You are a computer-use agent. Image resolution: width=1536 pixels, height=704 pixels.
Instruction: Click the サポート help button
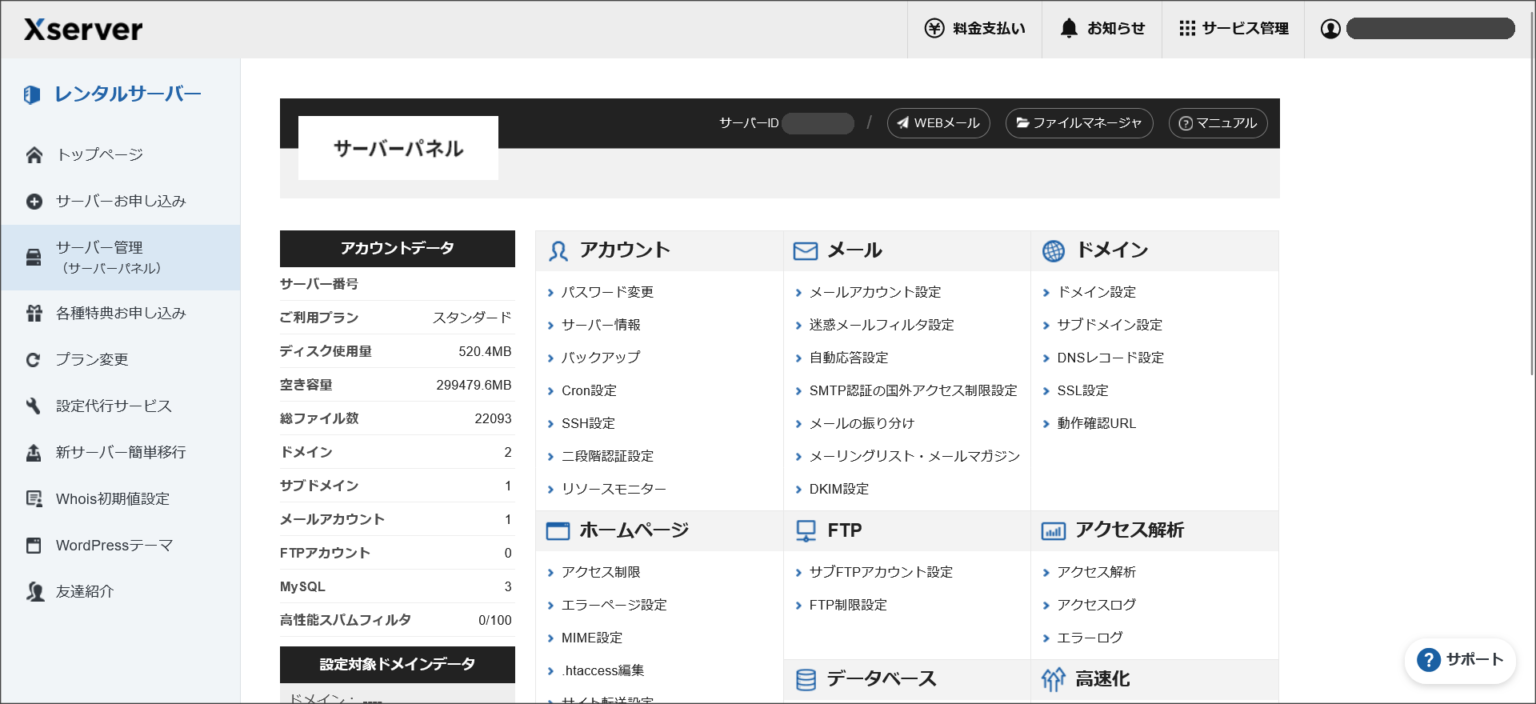pyautogui.click(x=1460, y=660)
